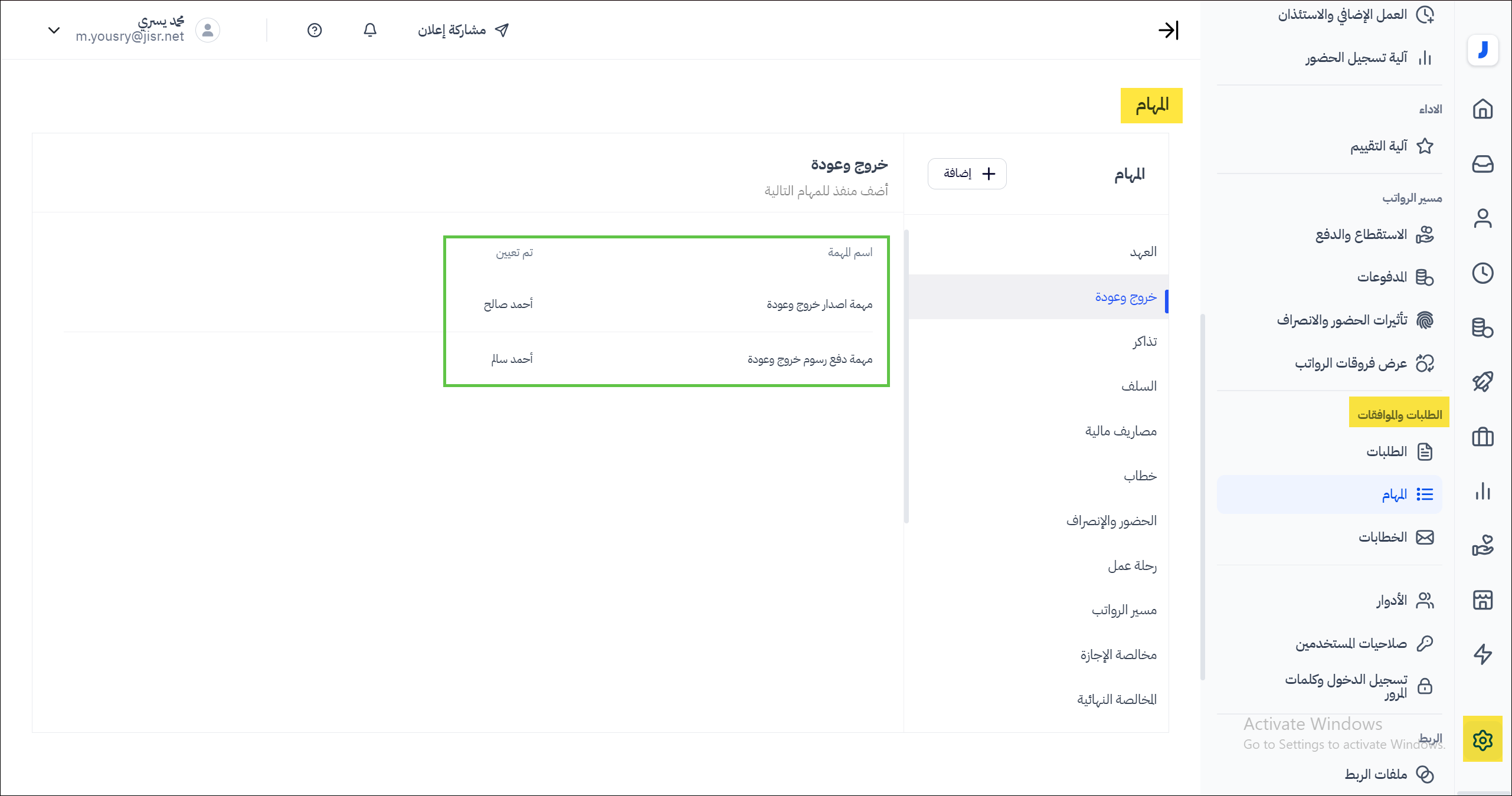Expand the user account dropdown chevron

click(54, 30)
